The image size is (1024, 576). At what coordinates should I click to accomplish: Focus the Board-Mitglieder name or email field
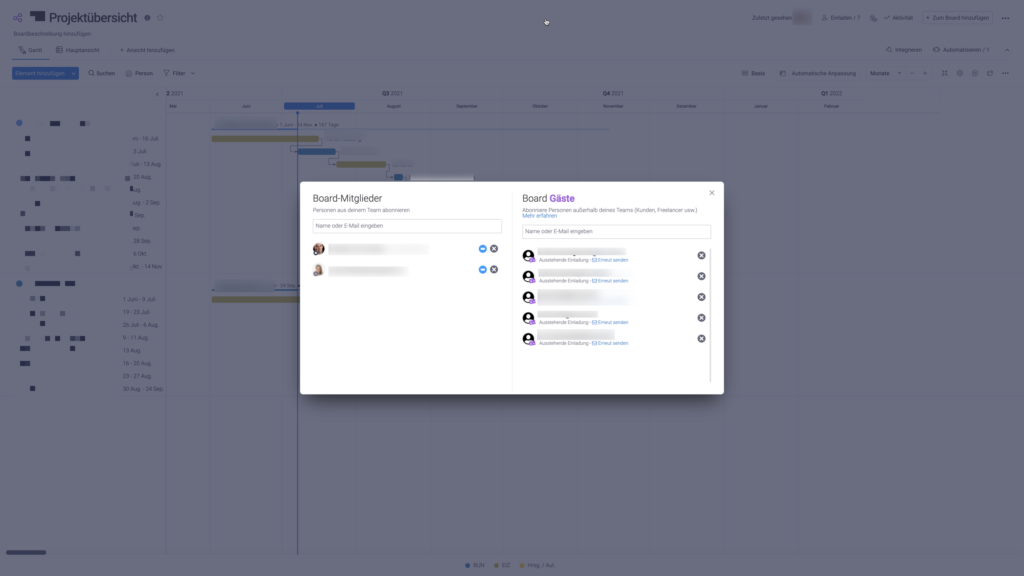pyautogui.click(x=407, y=226)
